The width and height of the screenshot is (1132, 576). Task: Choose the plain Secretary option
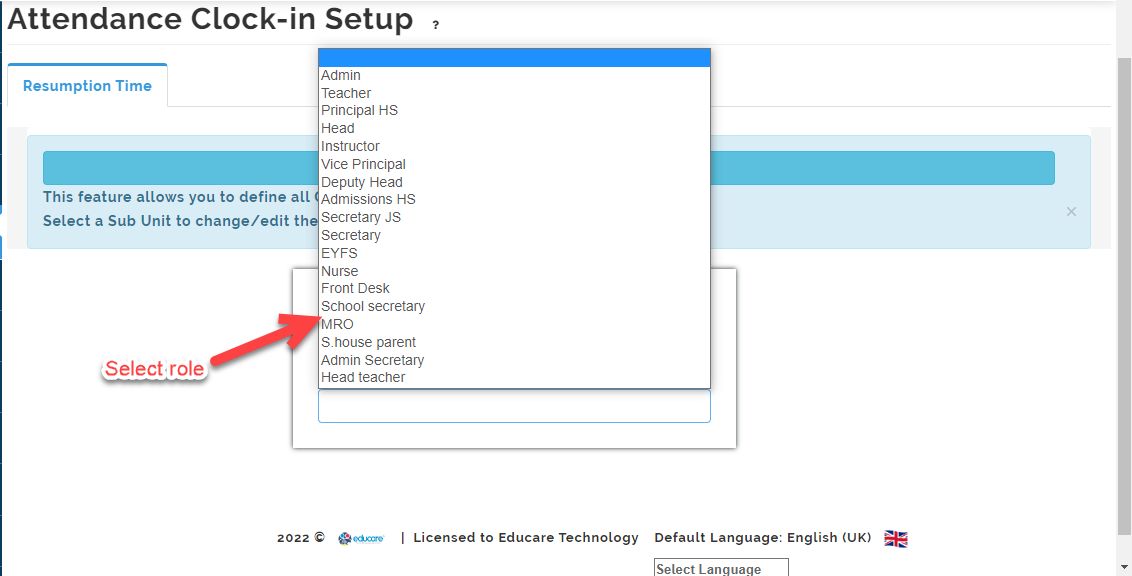pos(514,235)
